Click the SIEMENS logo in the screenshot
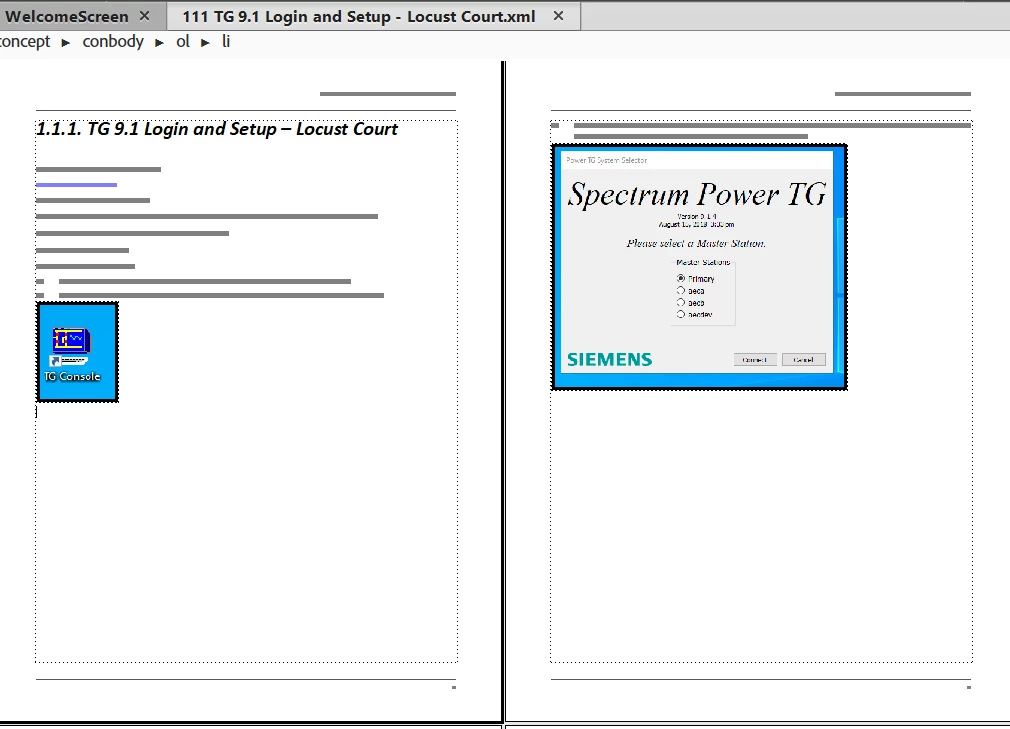The image size is (1010, 729). (609, 359)
